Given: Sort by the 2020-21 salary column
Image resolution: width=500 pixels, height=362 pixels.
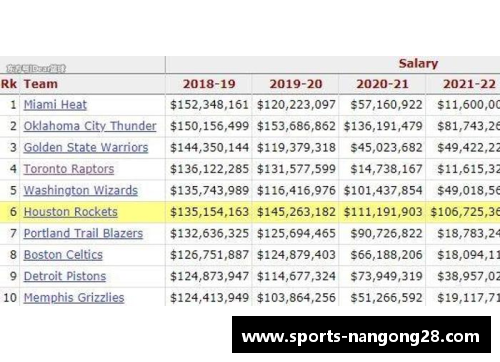Looking at the screenshot, I should tap(382, 84).
